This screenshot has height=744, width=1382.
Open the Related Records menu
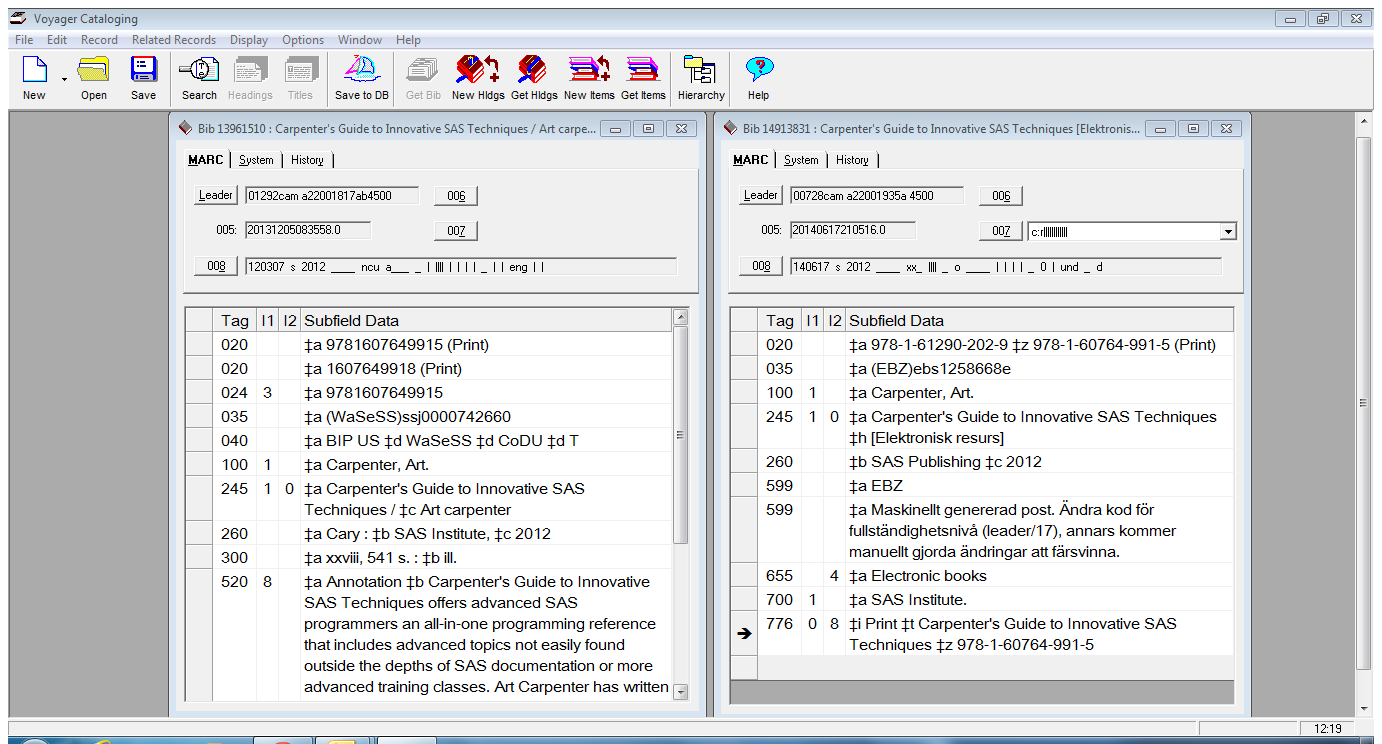point(174,40)
